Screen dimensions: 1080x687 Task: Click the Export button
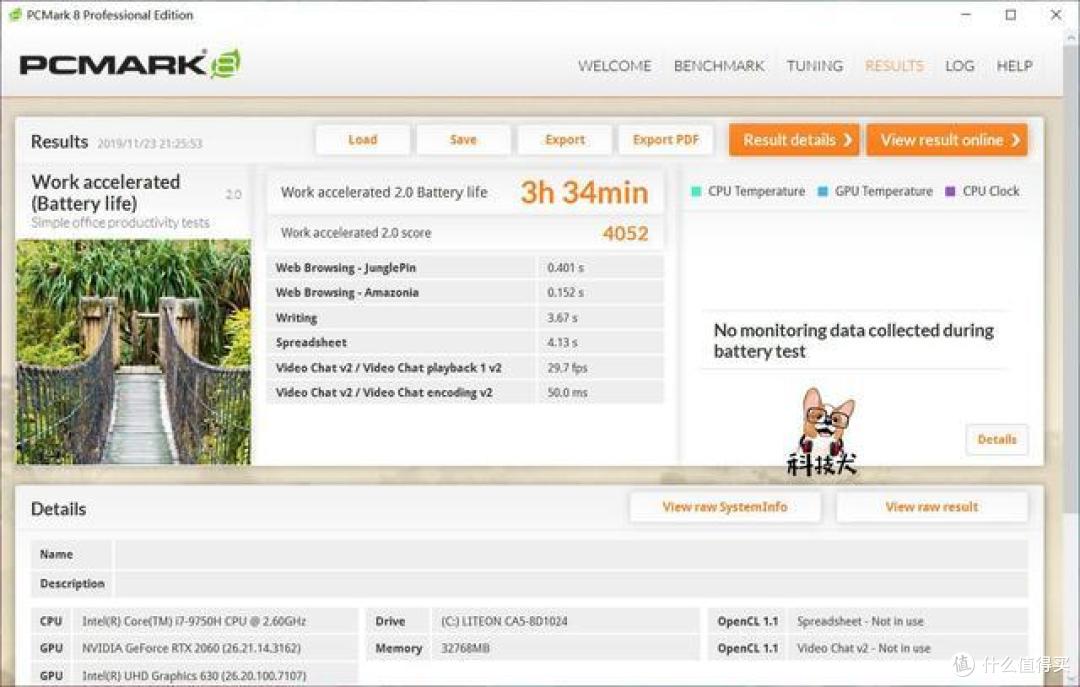565,140
